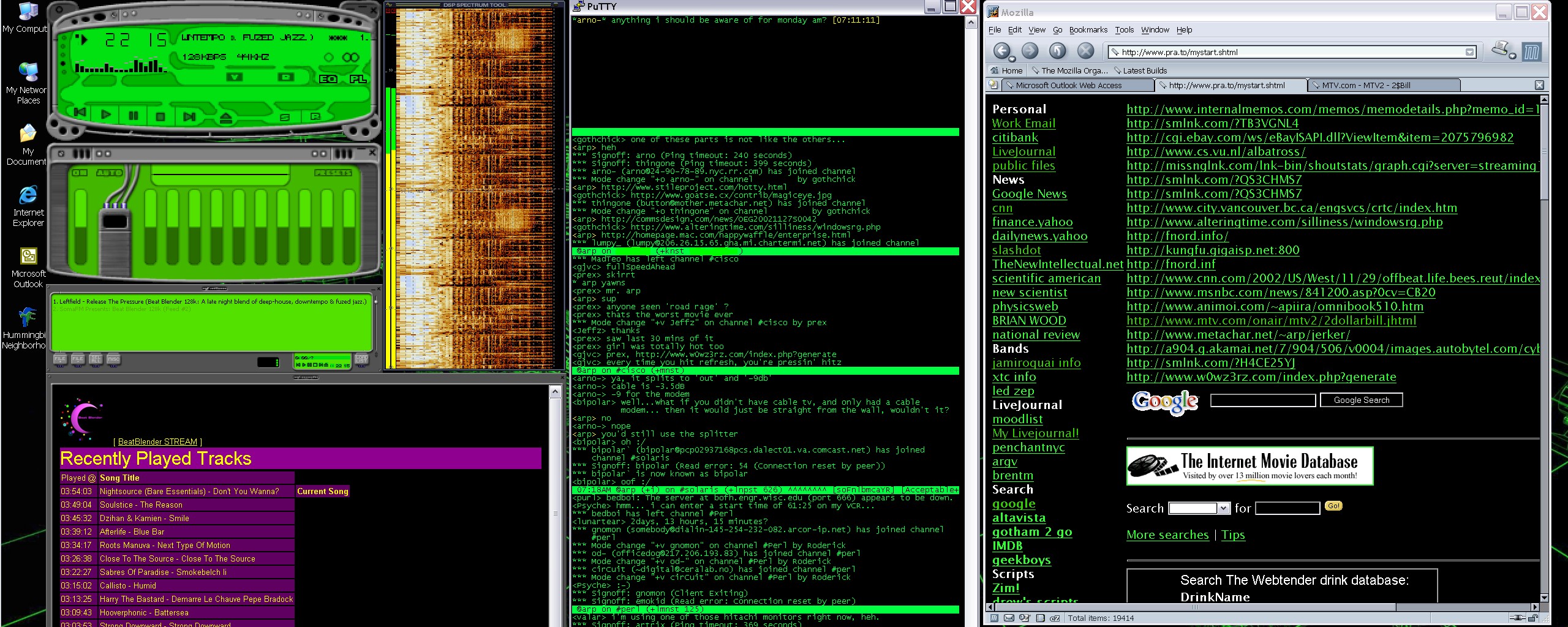The image size is (1568, 627).
Task: Open Mail from Mozilla status bar
Action: 1009,618
